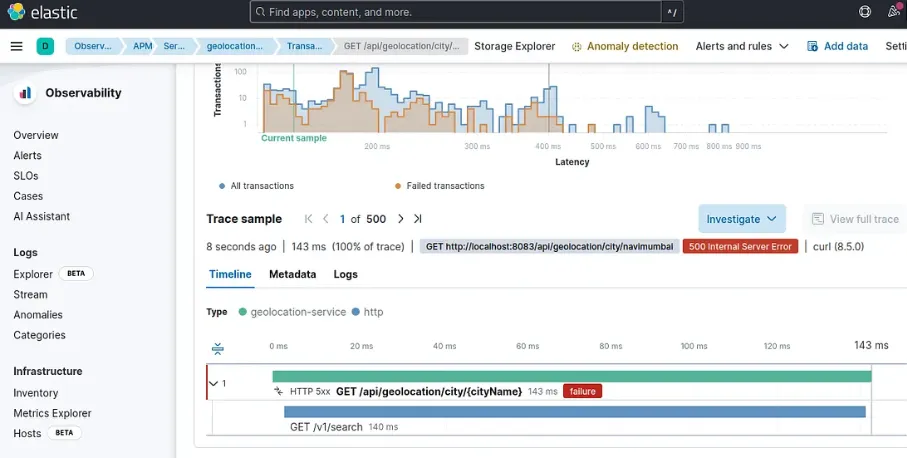The height and width of the screenshot is (458, 907).
Task: Click the green geolocation transaction bar
Action: point(572,376)
